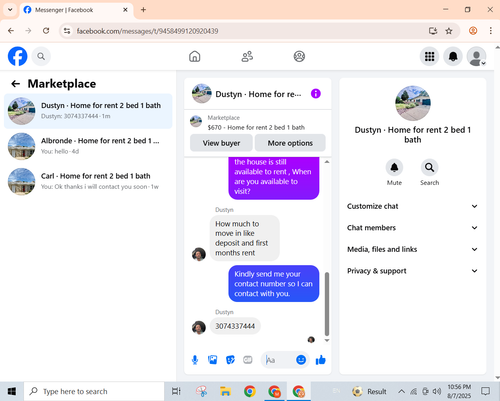The height and width of the screenshot is (401, 500).
Task: Click the 'Kindly send me your contact number' message
Action: [274, 284]
